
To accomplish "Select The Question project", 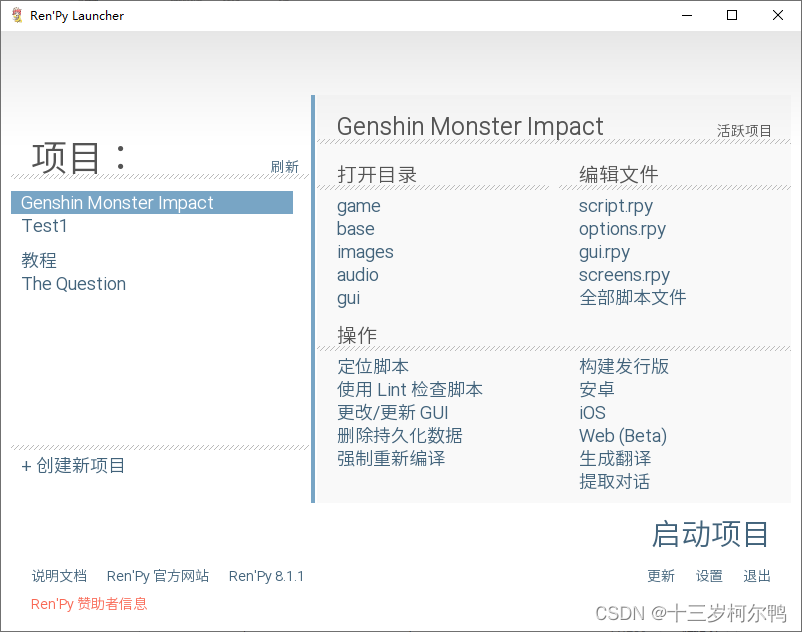I will (74, 284).
